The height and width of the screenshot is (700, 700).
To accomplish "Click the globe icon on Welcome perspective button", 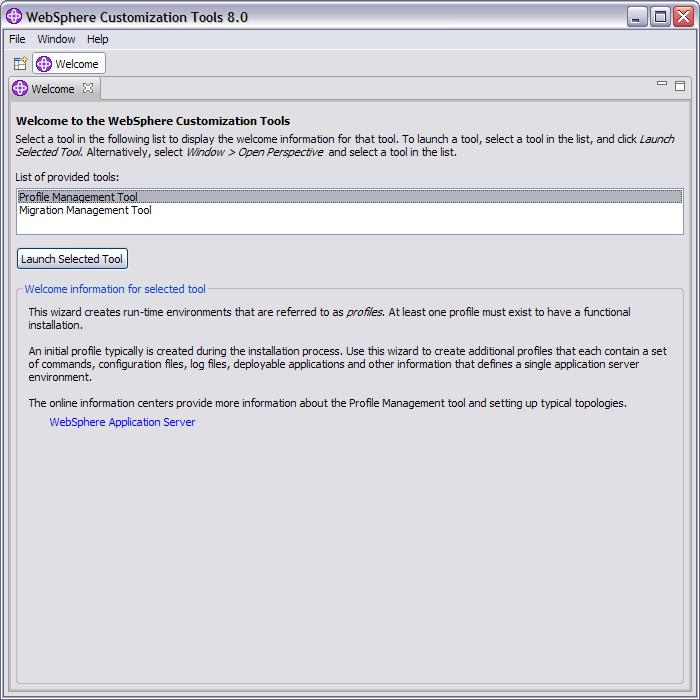I will tap(44, 64).
